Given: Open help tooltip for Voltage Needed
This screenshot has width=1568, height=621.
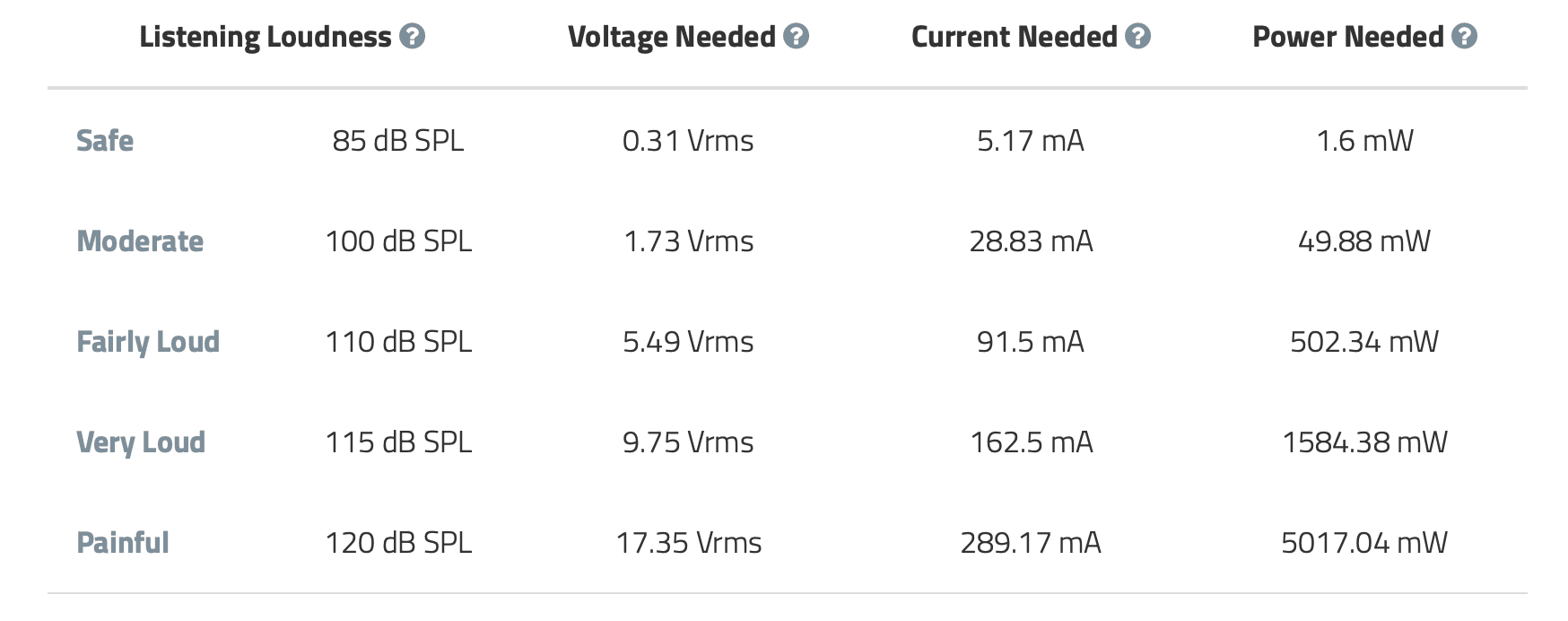Looking at the screenshot, I should 796,37.
